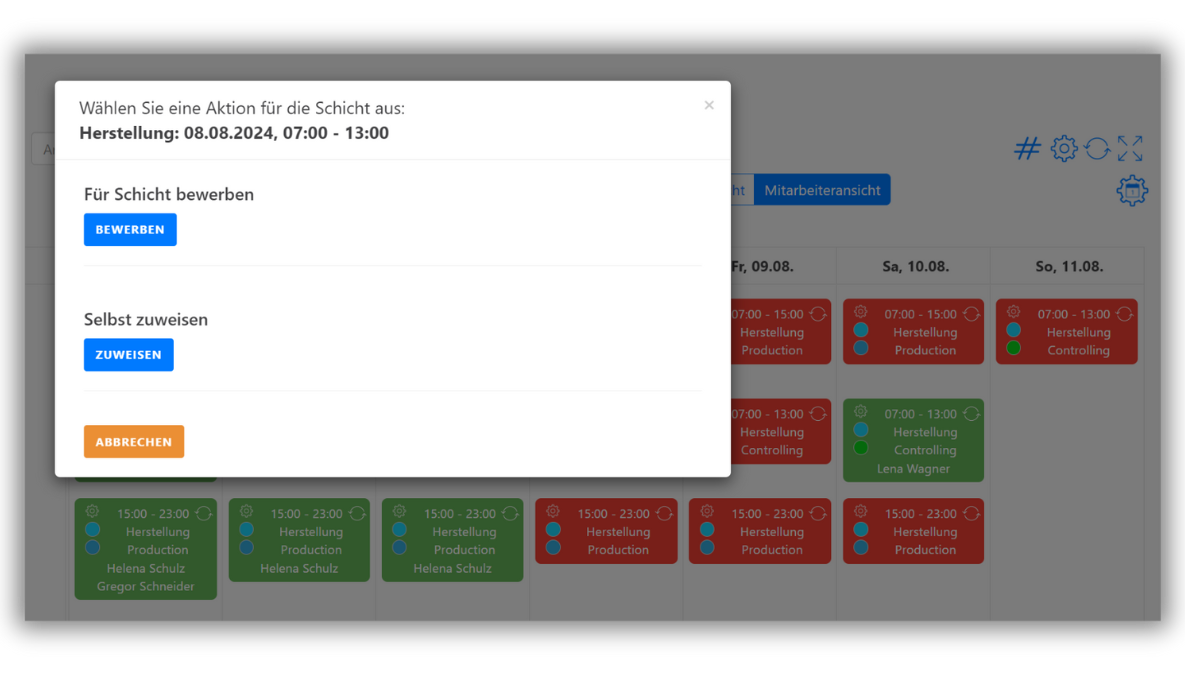Close the shift action dialog with the X
The width and height of the screenshot is (1185, 676).
(709, 105)
